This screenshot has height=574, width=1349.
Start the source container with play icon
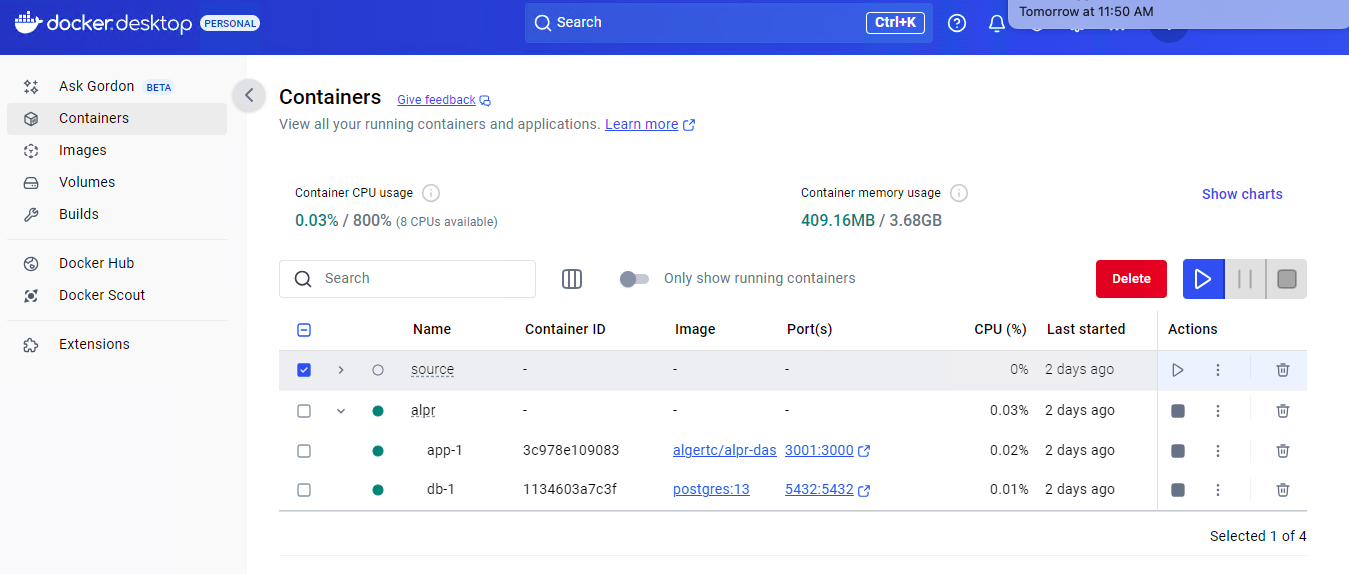click(1178, 370)
